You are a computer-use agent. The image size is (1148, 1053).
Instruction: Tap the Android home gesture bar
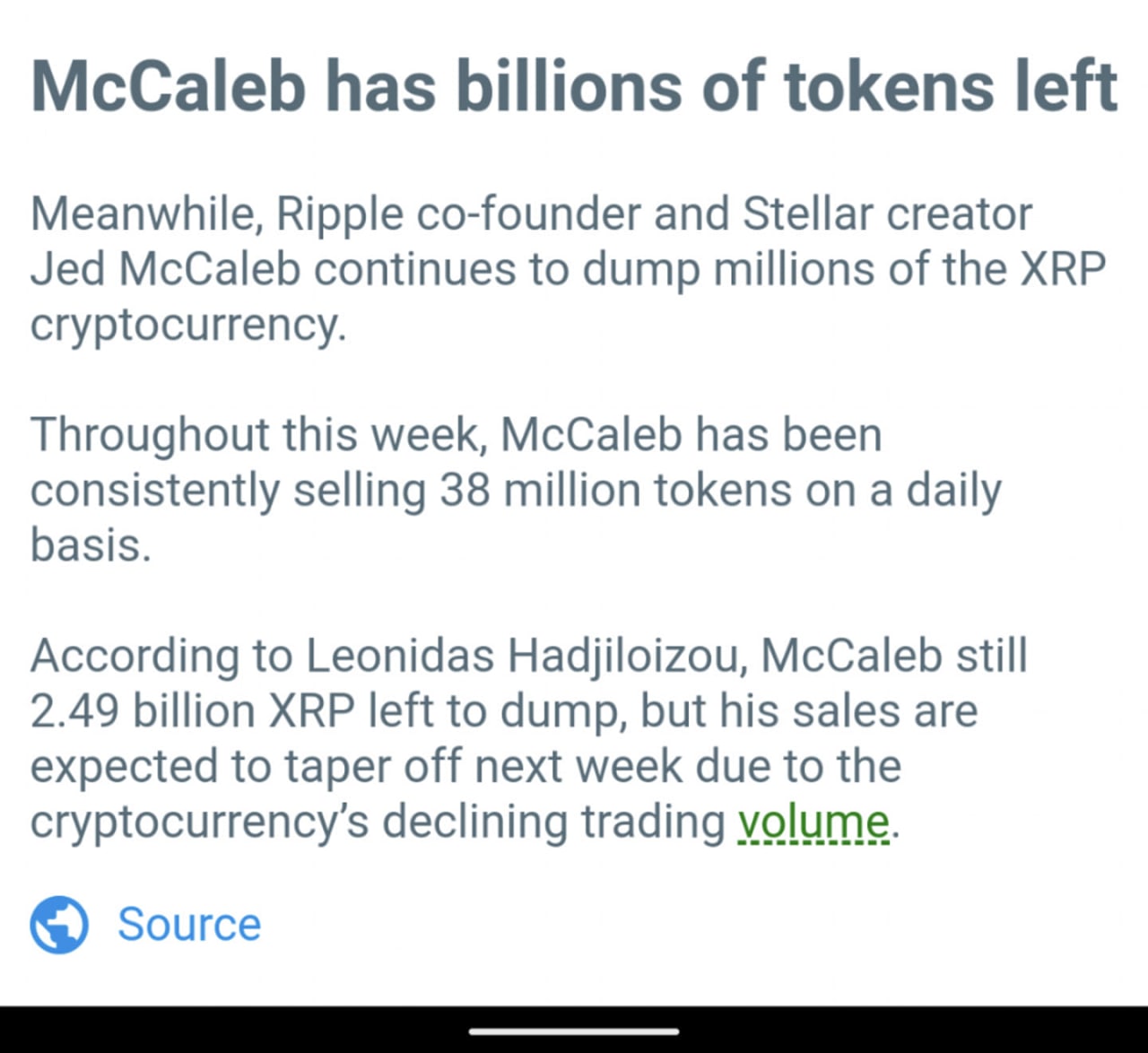tap(574, 1031)
